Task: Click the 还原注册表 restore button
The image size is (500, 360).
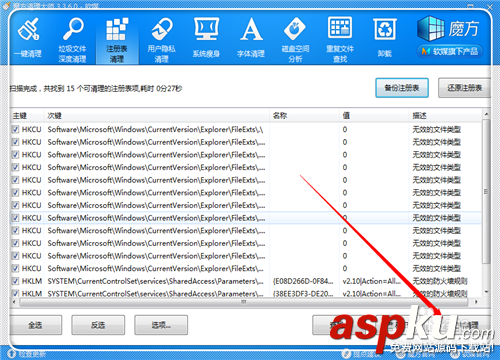Action: point(464,88)
